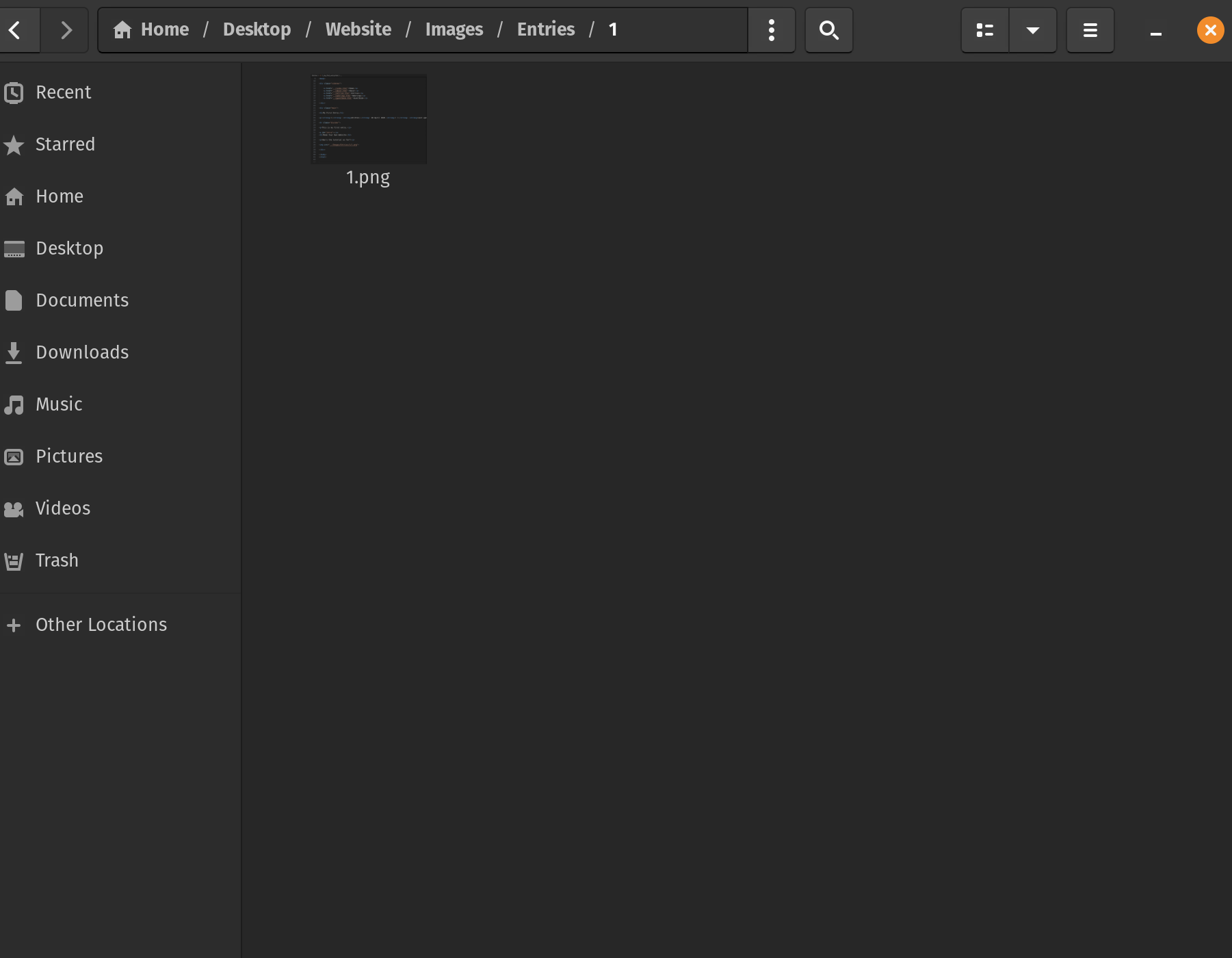Open the three-dot path options menu
This screenshot has height=958, width=1232.
click(772, 30)
